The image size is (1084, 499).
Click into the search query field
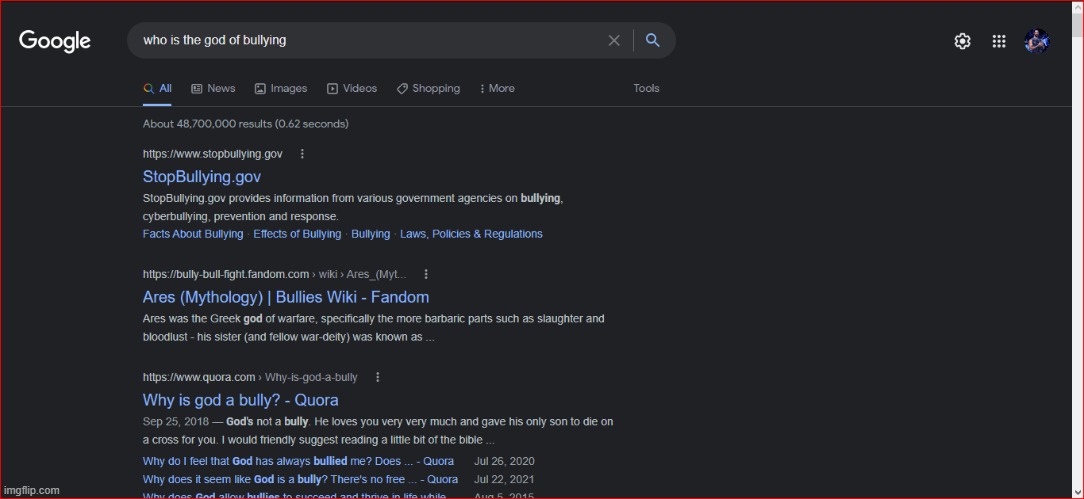(x=366, y=40)
